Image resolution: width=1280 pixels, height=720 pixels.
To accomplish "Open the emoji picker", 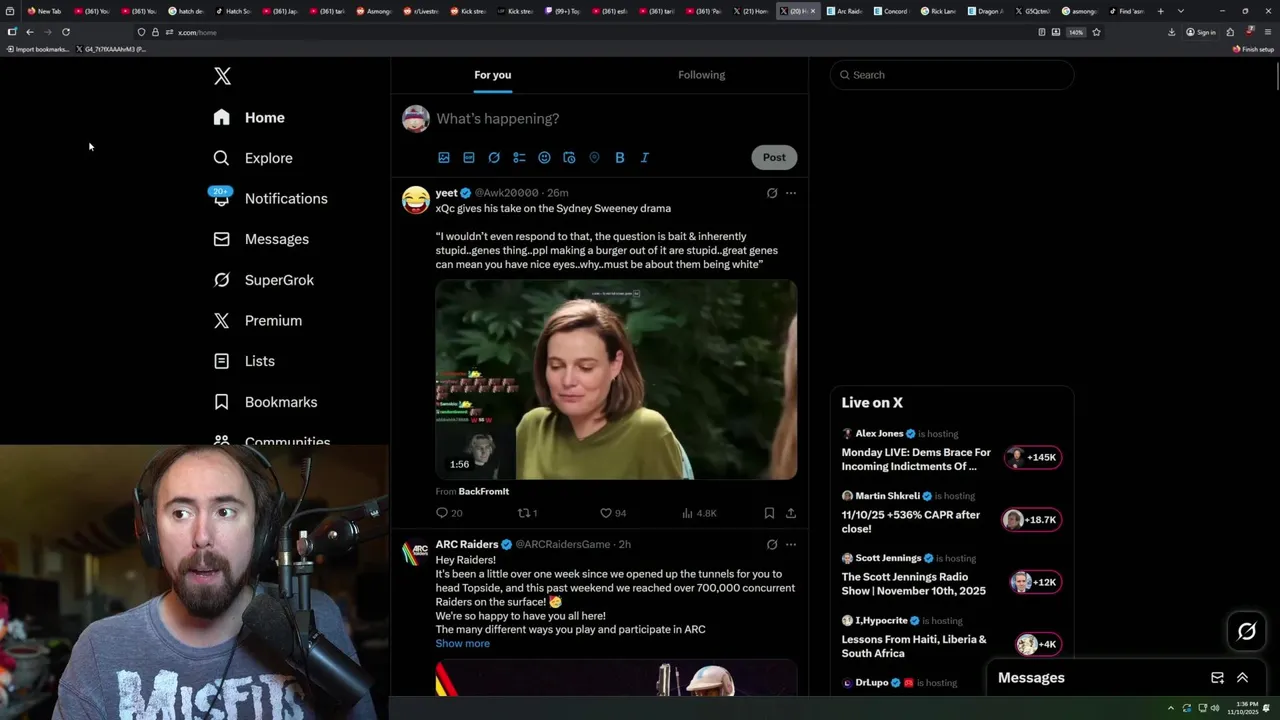I will 544,157.
